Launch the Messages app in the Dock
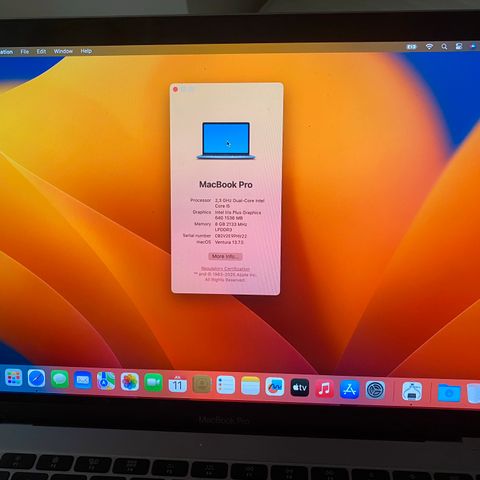 click(60, 379)
